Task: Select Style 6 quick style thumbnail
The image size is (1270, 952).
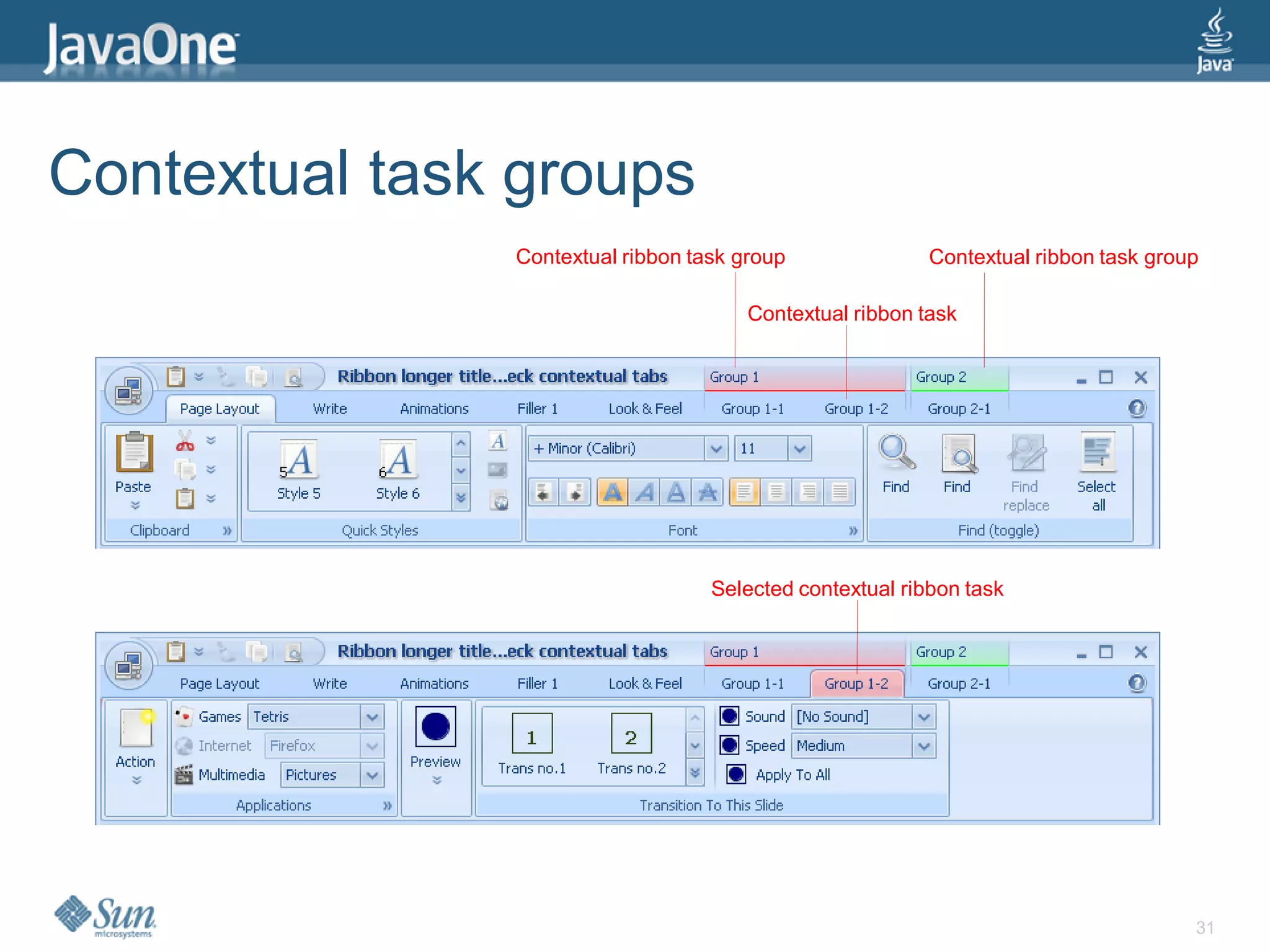Action: click(398, 471)
